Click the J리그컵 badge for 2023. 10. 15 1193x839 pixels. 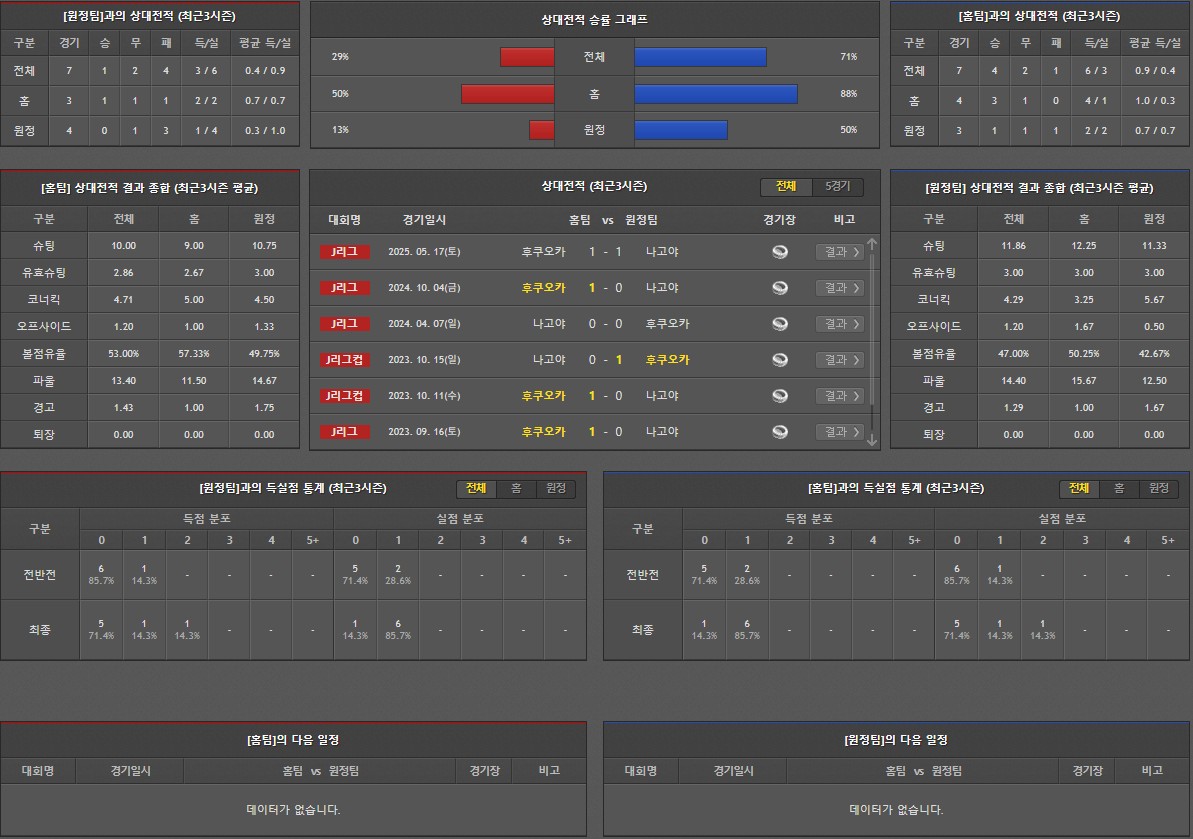pos(345,360)
